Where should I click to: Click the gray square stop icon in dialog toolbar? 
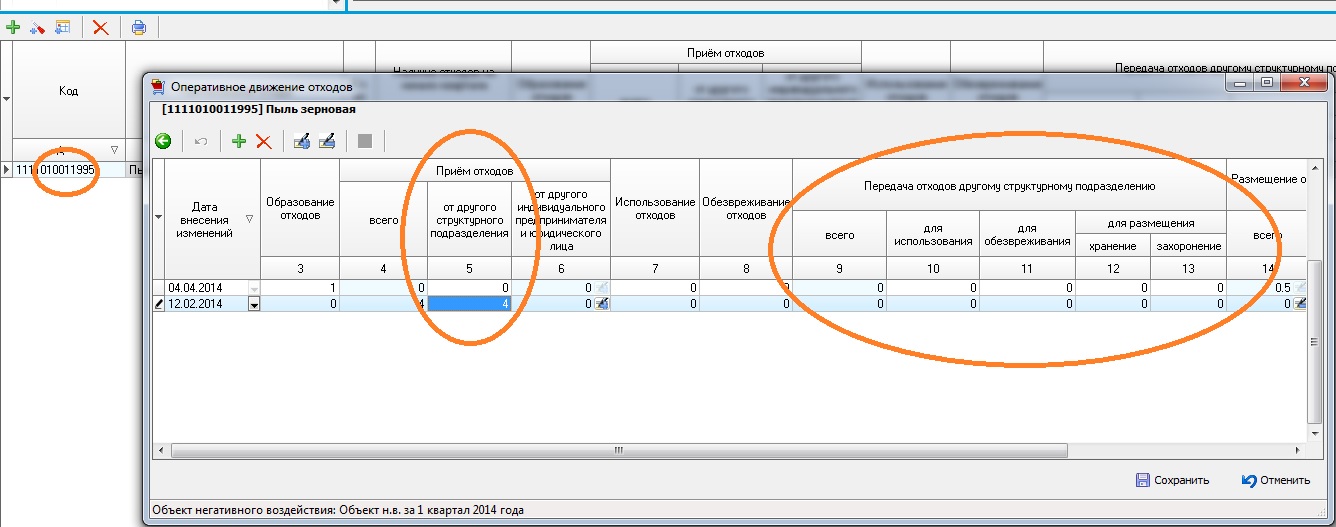click(365, 142)
